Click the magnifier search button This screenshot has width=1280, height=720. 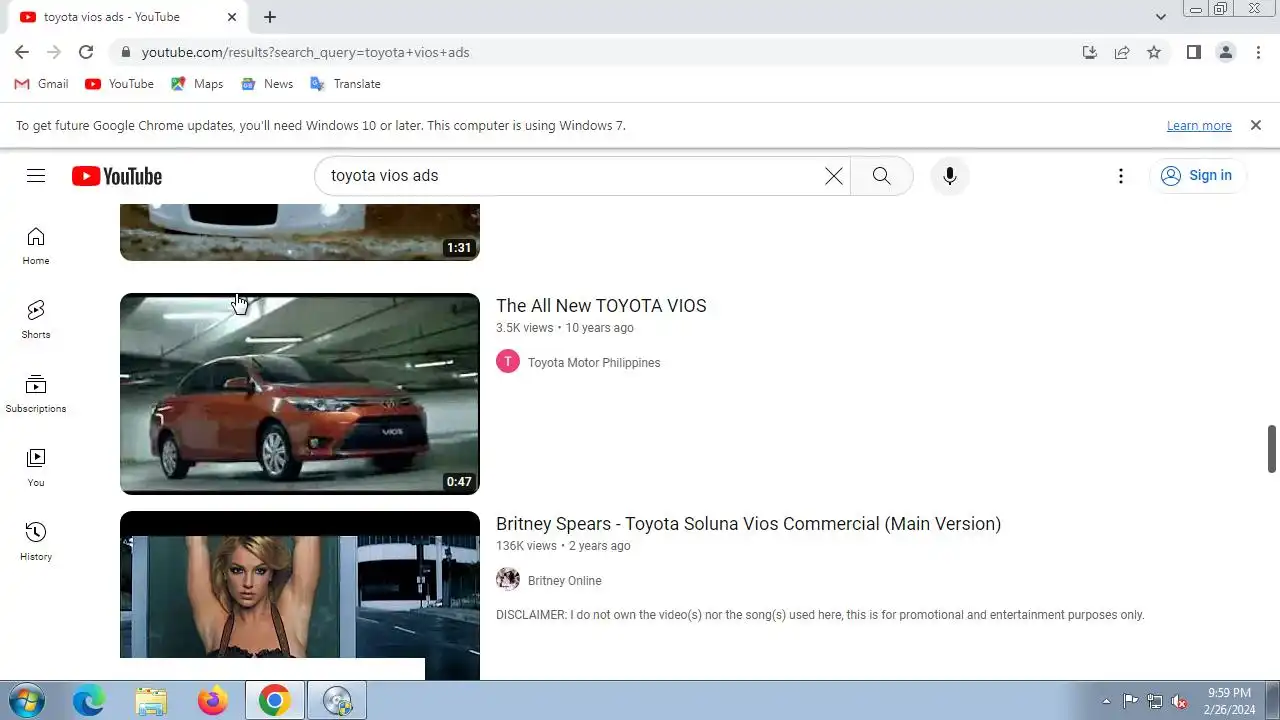point(881,176)
